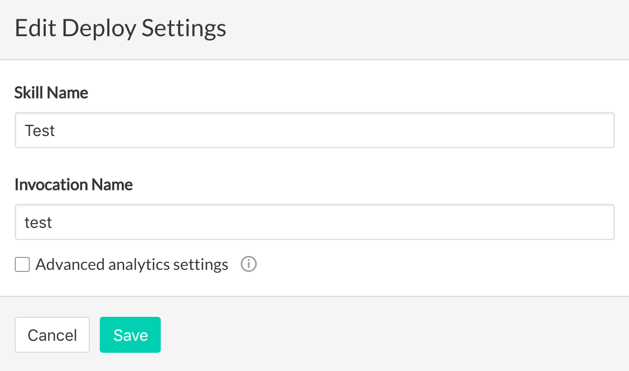Image resolution: width=629 pixels, height=371 pixels.
Task: Focus the Invocation Name input field
Action: coord(314,222)
